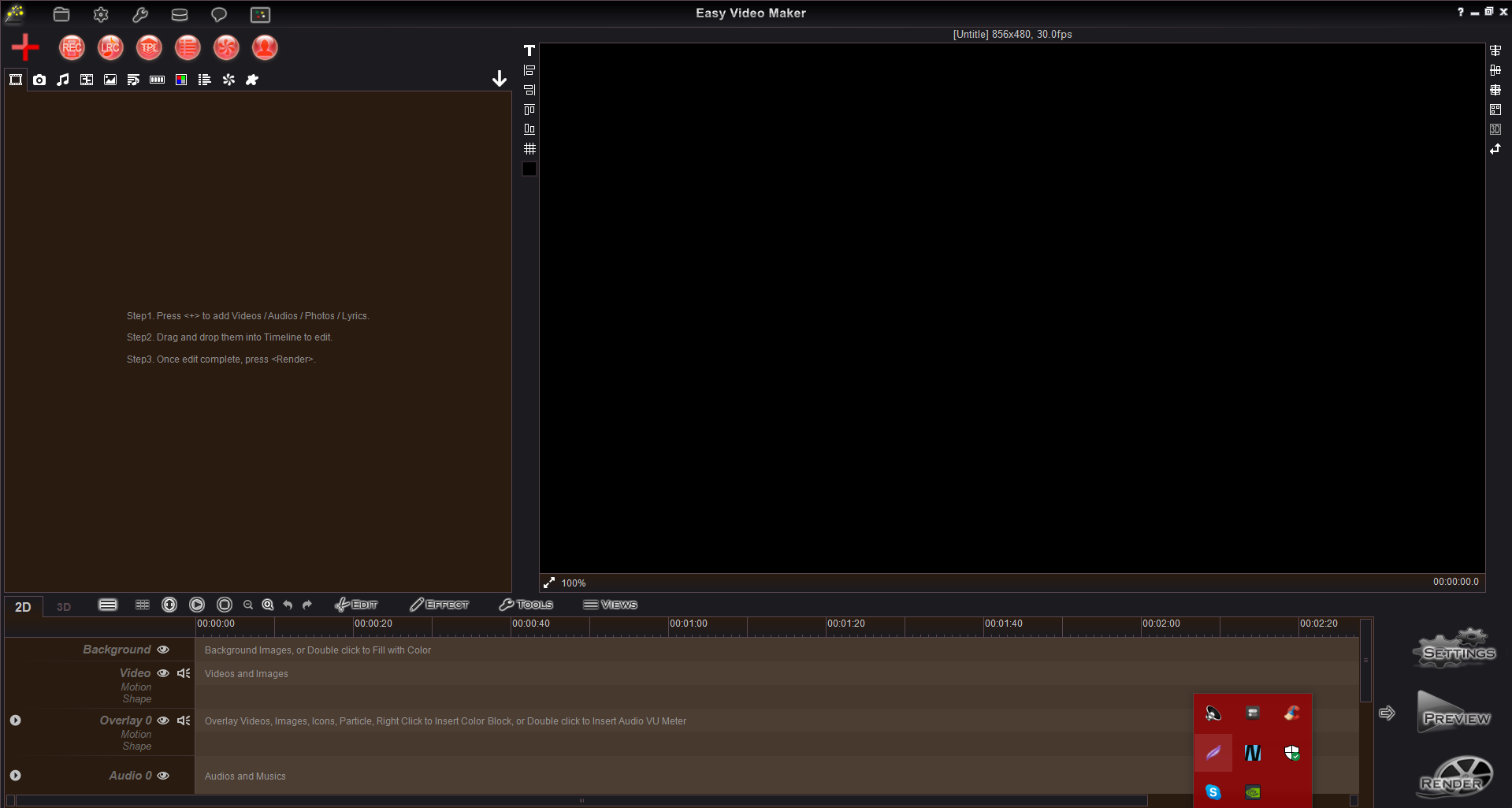Switch to lyrics text resources tab
The image size is (1512, 808).
tap(134, 80)
